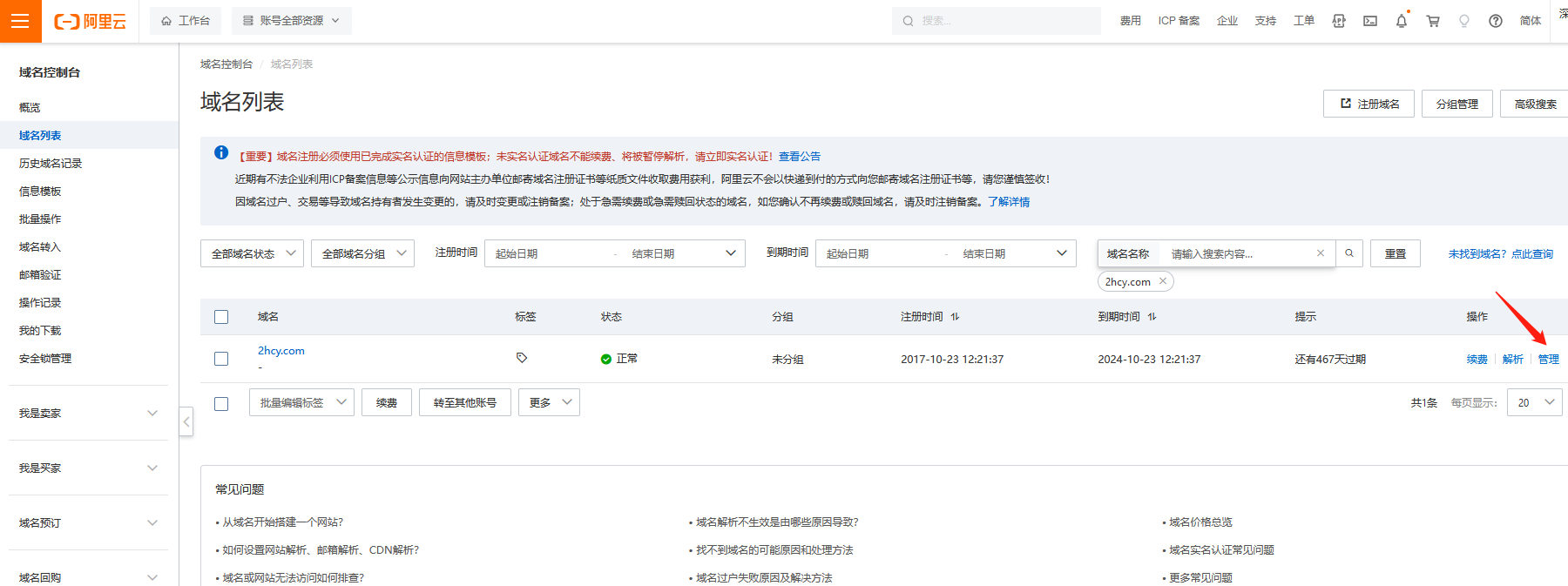Open the Cloud Shell terminal icon

click(x=1370, y=21)
